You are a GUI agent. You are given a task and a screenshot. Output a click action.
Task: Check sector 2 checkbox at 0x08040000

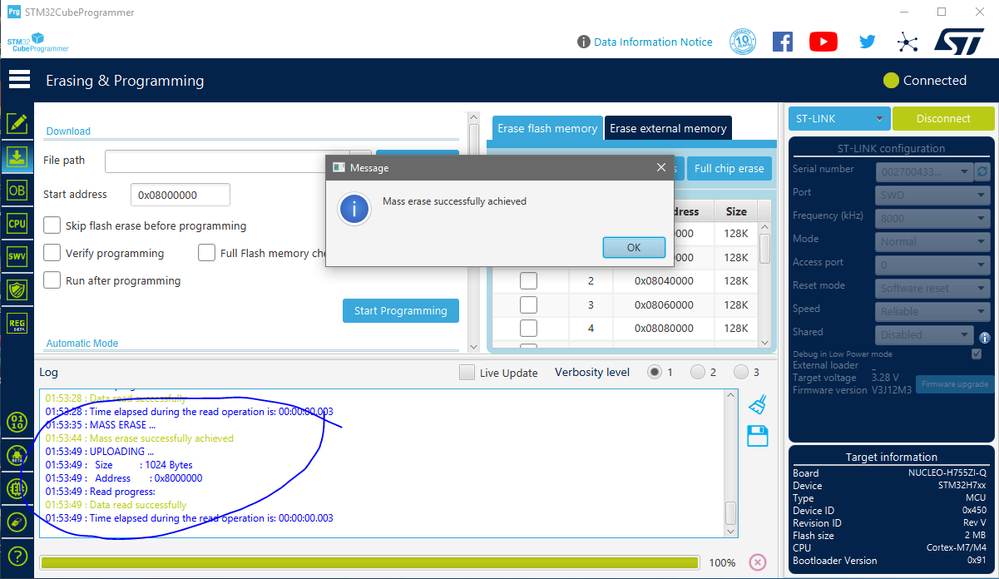click(528, 281)
